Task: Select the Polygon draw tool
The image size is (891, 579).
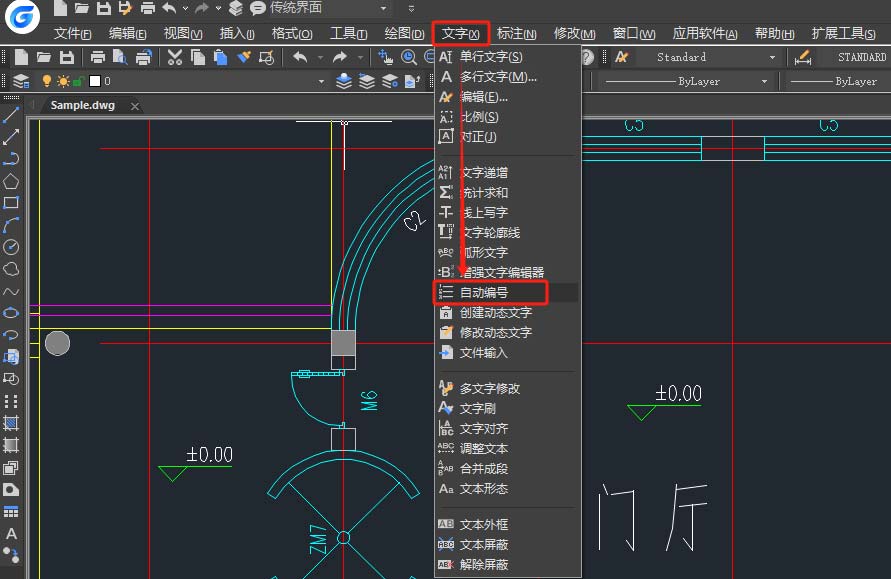Action: (11, 181)
